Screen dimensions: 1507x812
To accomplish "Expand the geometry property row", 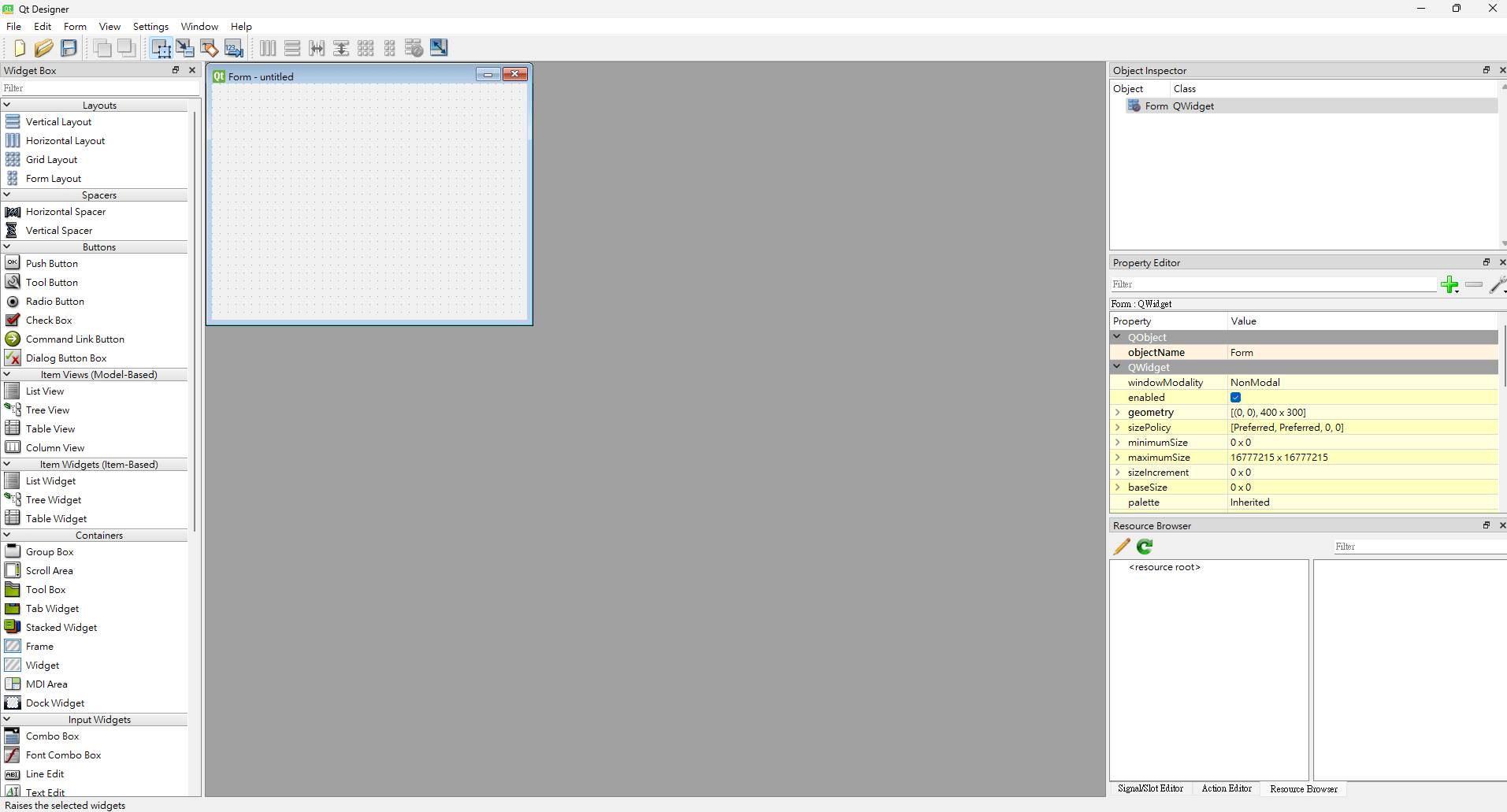I will (x=1117, y=413).
